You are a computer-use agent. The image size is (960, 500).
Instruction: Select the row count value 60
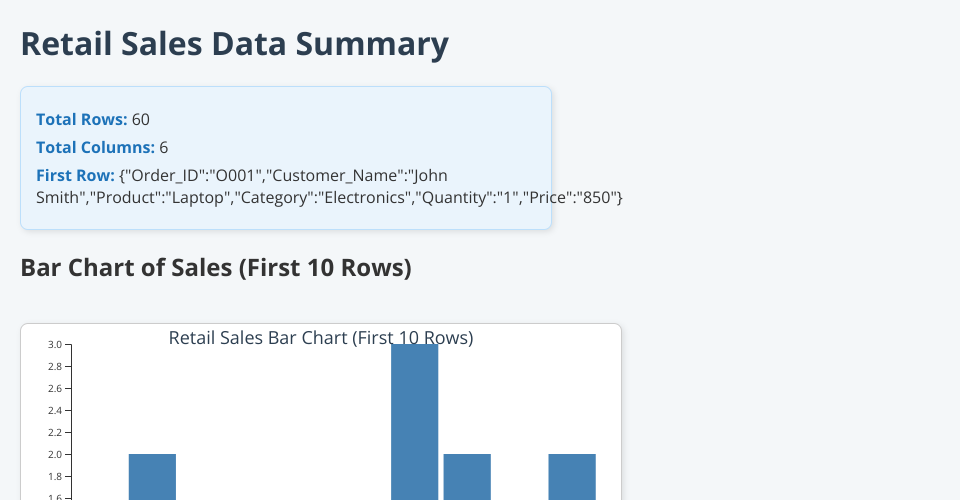pyautogui.click(x=141, y=120)
